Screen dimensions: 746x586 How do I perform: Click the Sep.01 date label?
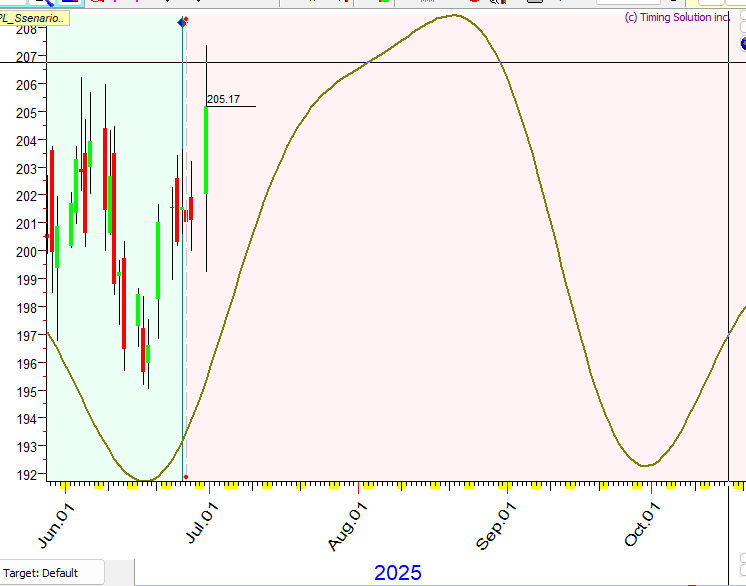pos(497,527)
